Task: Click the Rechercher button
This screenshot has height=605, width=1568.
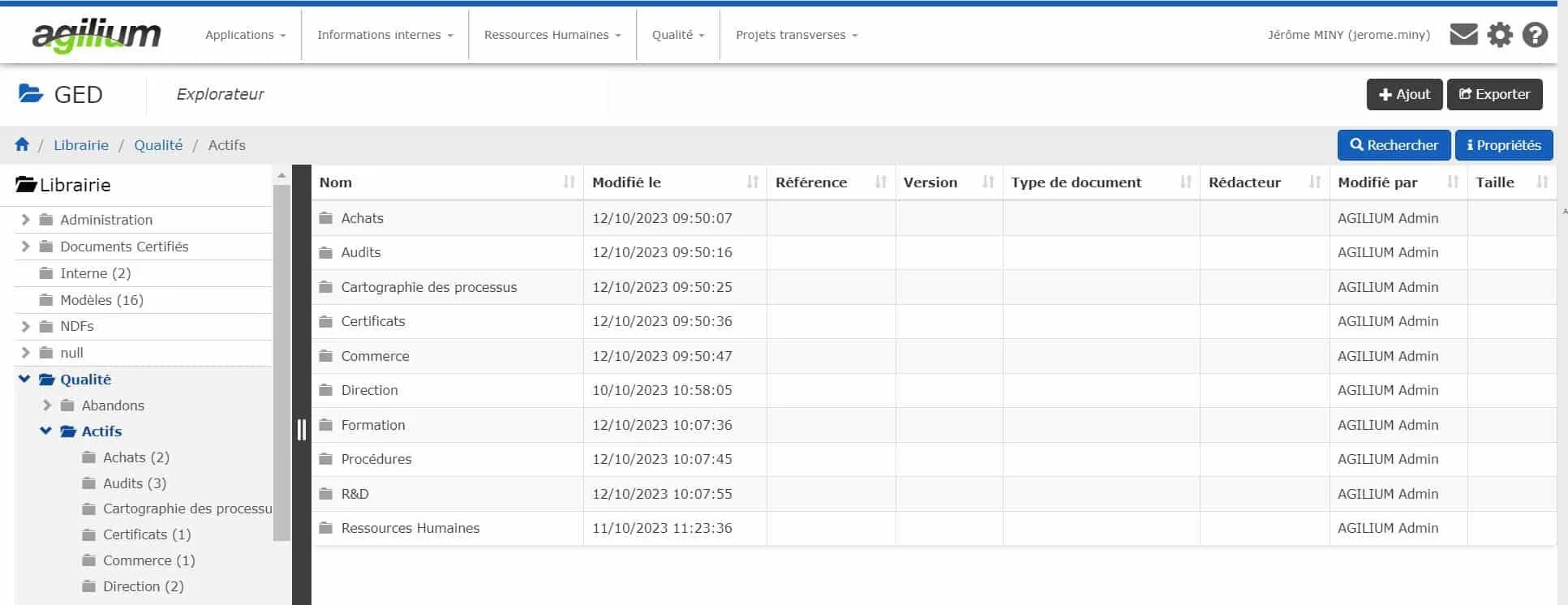Action: [x=1394, y=145]
